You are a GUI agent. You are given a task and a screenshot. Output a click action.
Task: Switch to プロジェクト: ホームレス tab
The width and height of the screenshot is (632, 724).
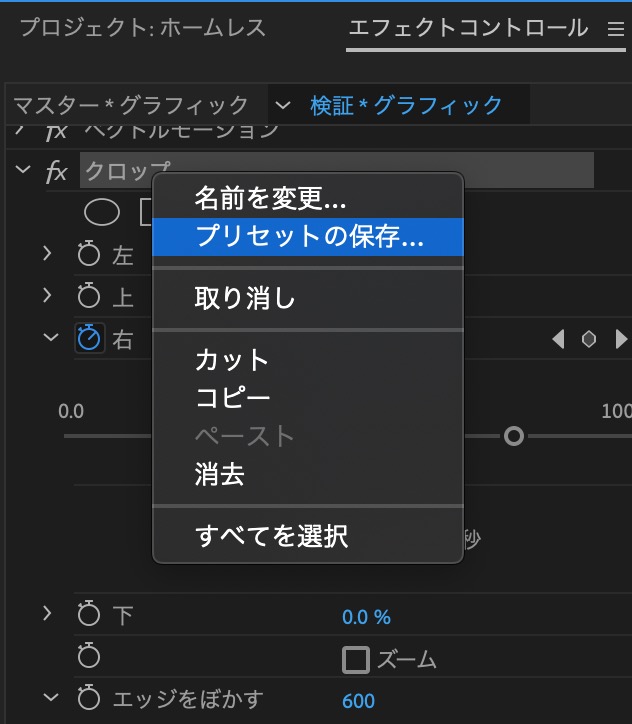pos(142,28)
